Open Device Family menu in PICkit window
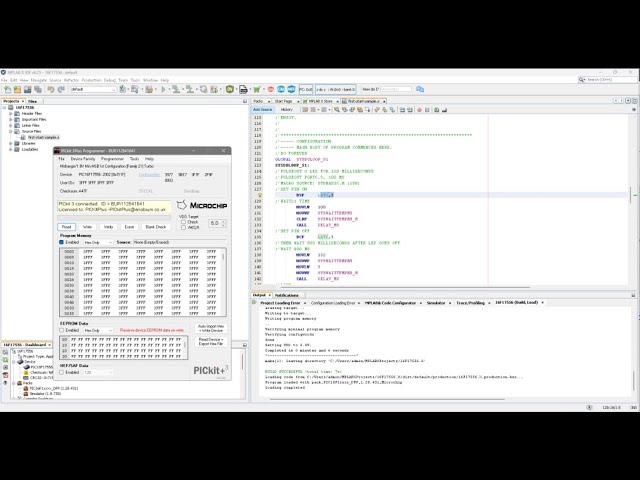The image size is (640, 480). 83,159
